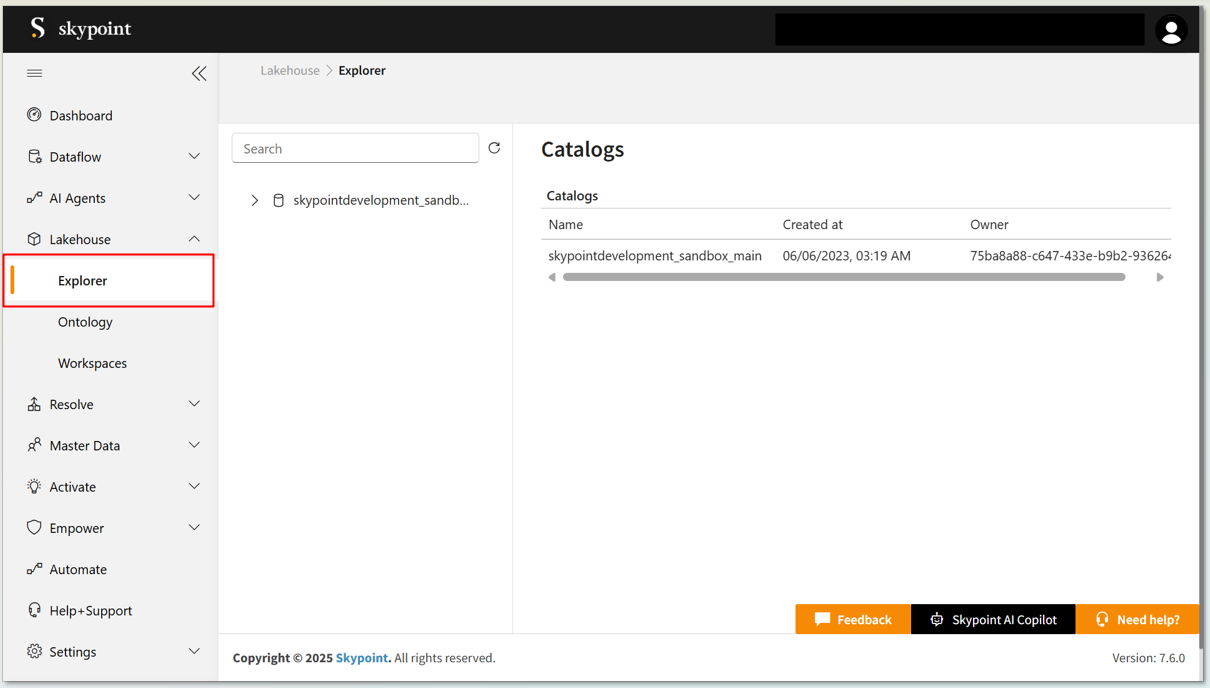
Task: Expand the Dataflow menu chevron
Action: [194, 156]
